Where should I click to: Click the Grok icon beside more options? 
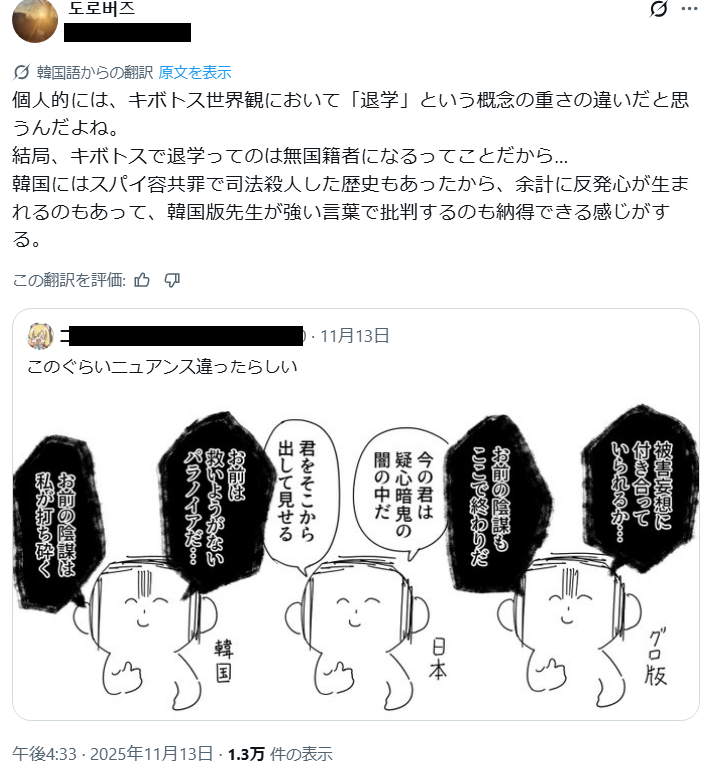coord(658,9)
